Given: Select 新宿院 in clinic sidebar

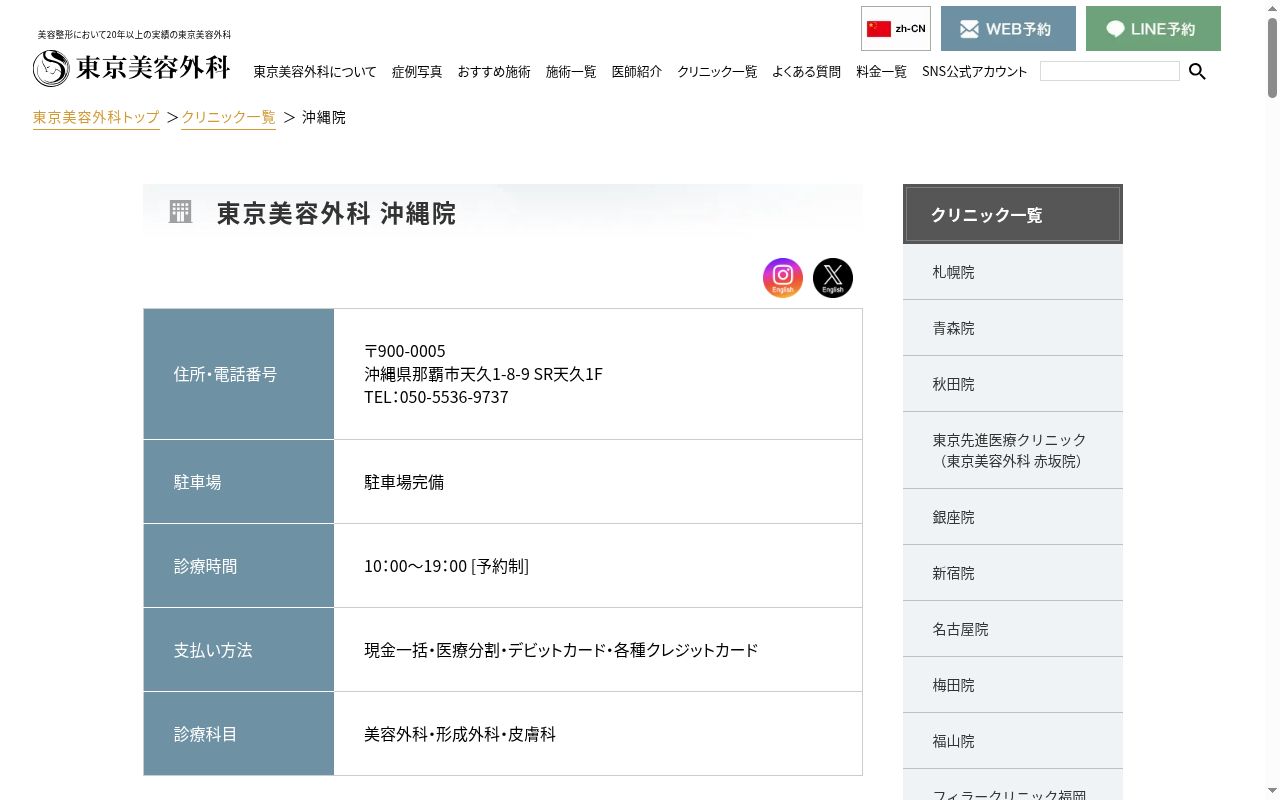Looking at the screenshot, I should tap(1013, 573).
